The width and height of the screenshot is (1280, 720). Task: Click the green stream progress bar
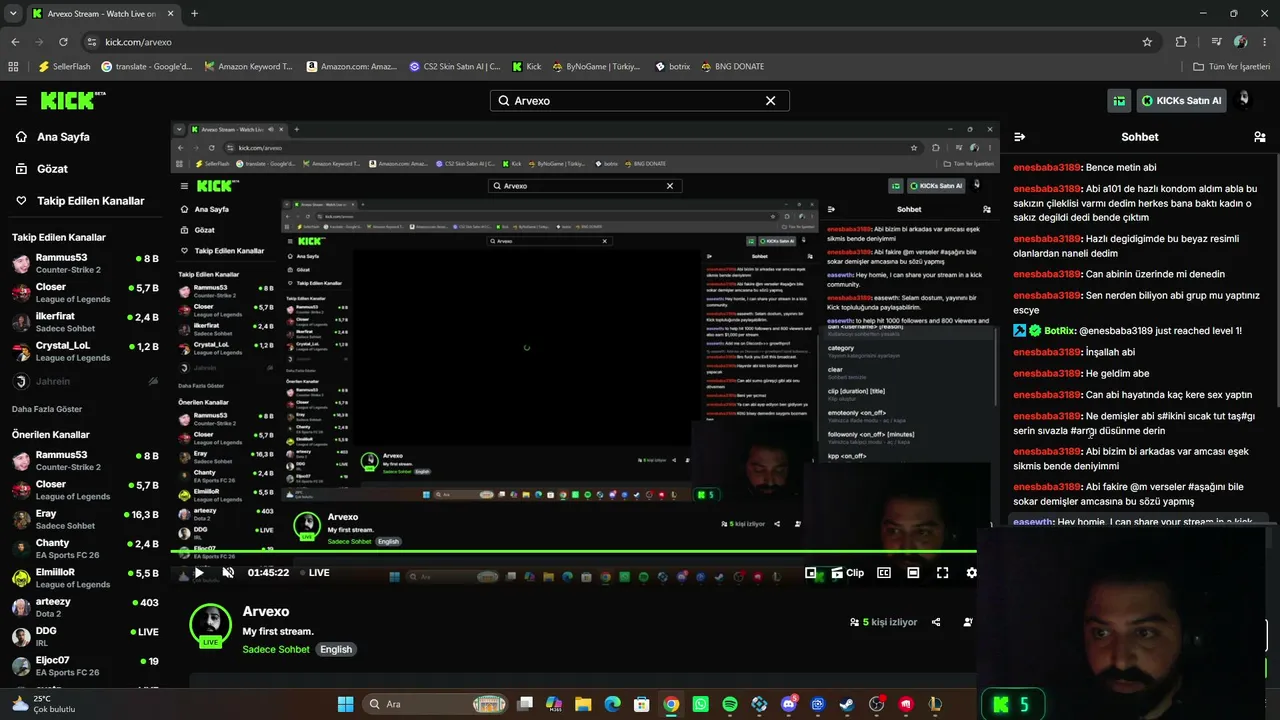tap(573, 551)
